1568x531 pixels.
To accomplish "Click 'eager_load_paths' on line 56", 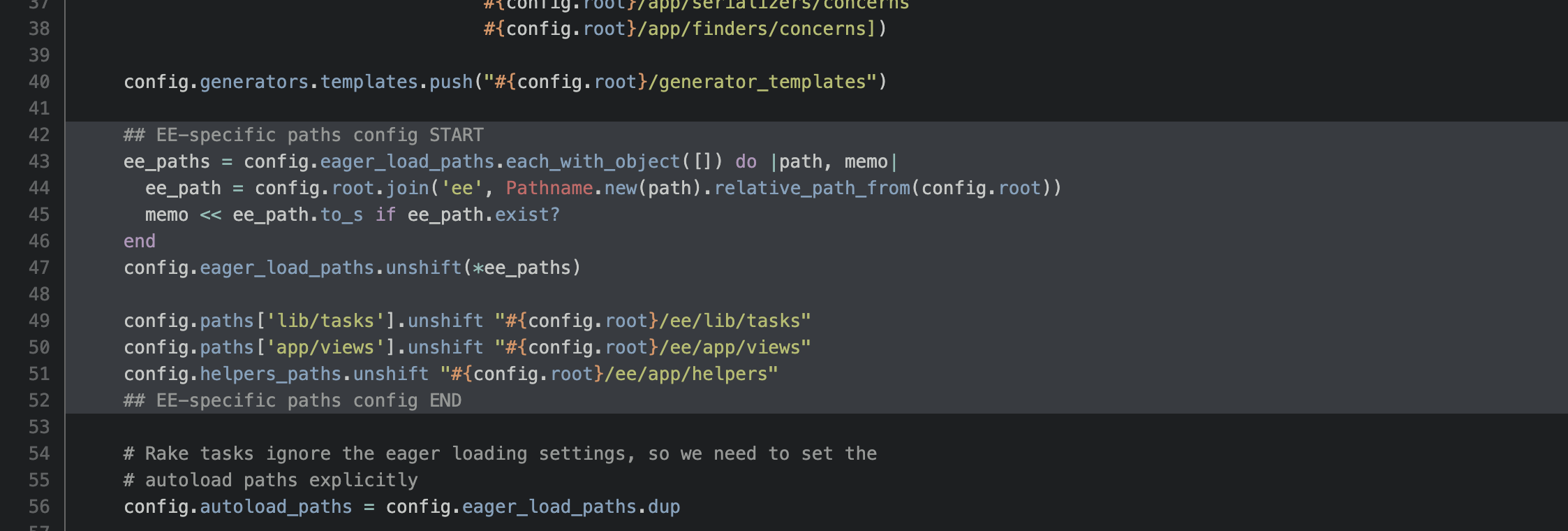I will pos(549,507).
